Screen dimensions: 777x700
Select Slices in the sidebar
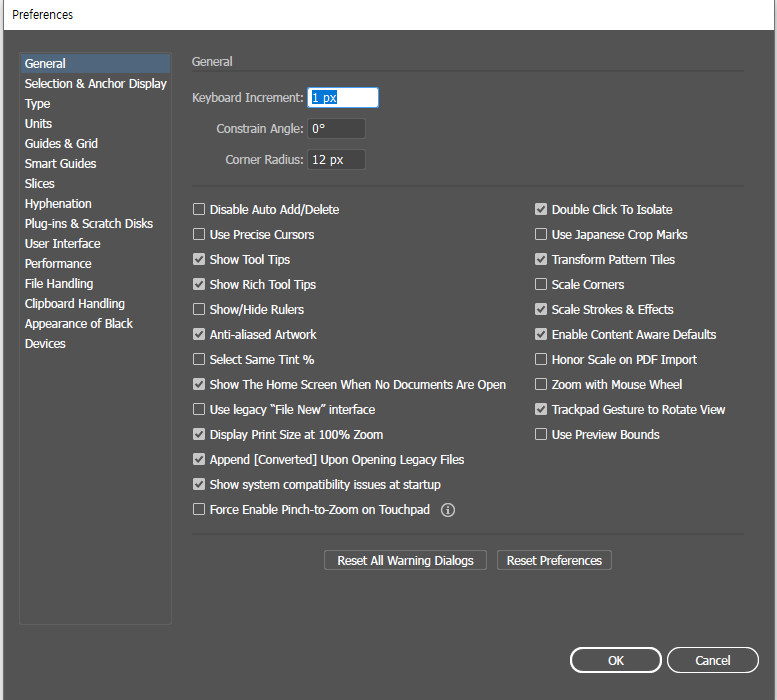point(96,183)
